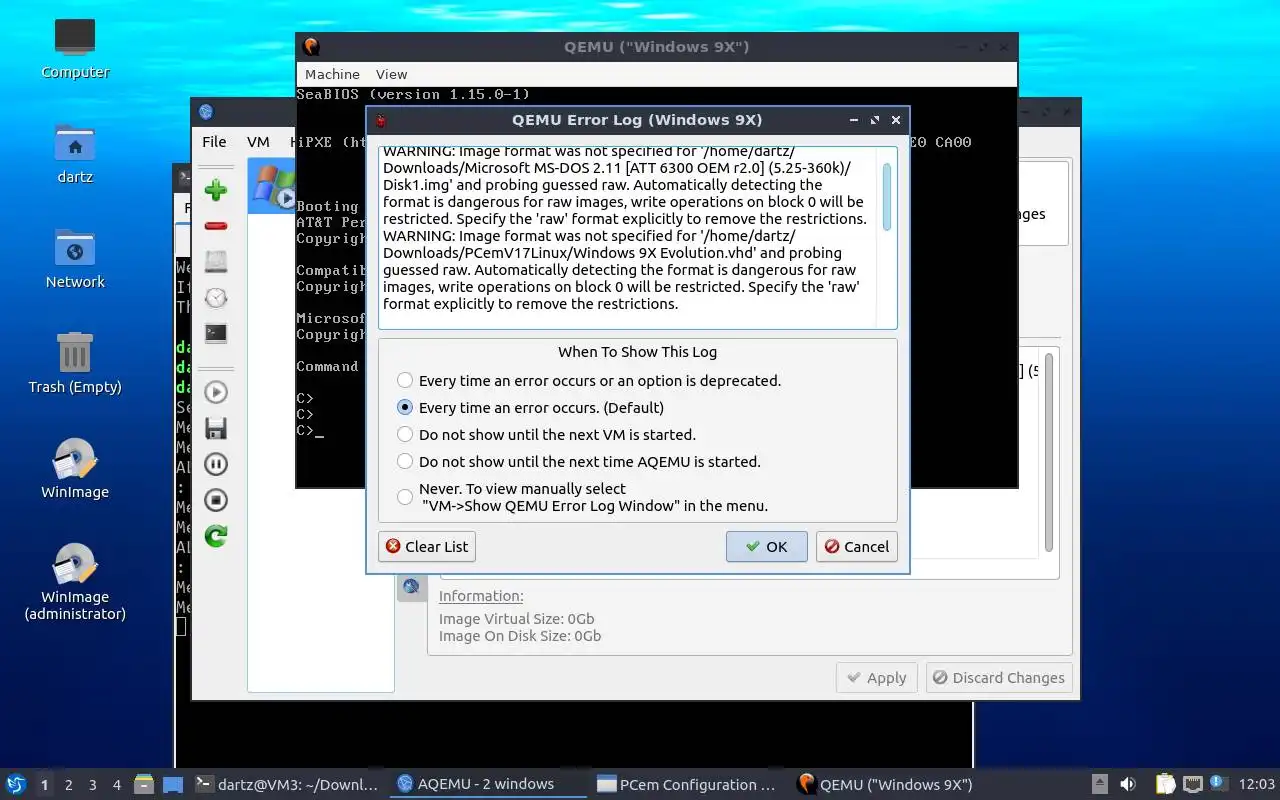The width and height of the screenshot is (1280, 800).
Task: Click the floppy save-state icon in AQEMU toolbar
Action: 216,428
